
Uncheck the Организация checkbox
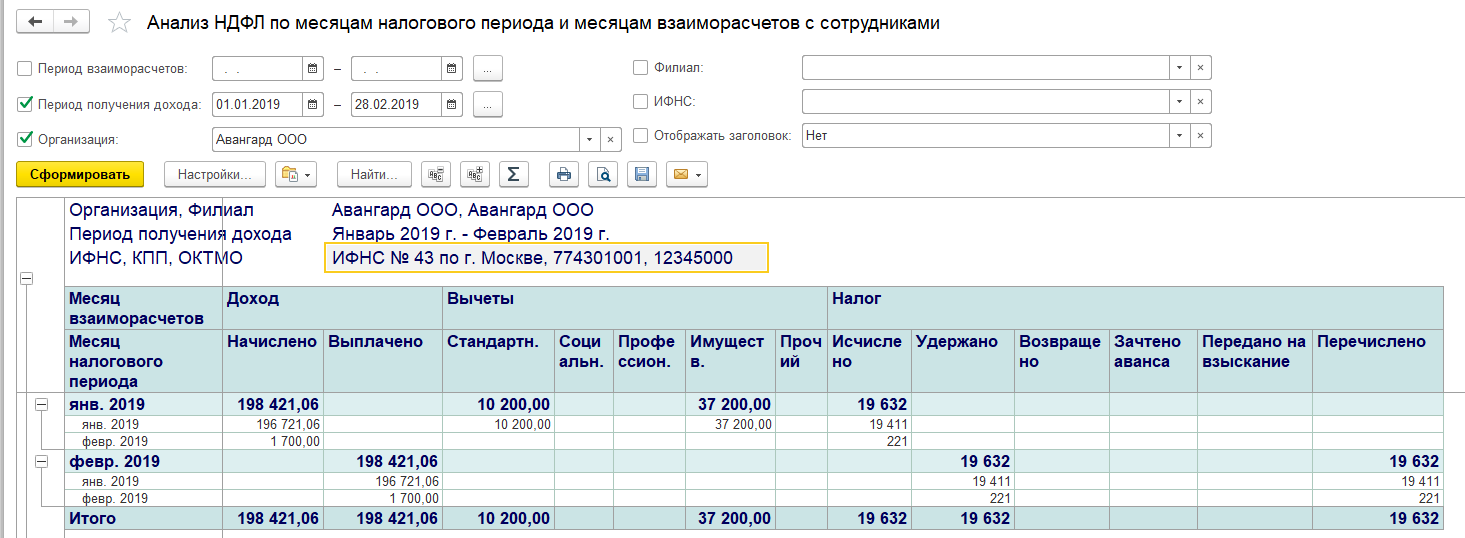pyautogui.click(x=25, y=138)
